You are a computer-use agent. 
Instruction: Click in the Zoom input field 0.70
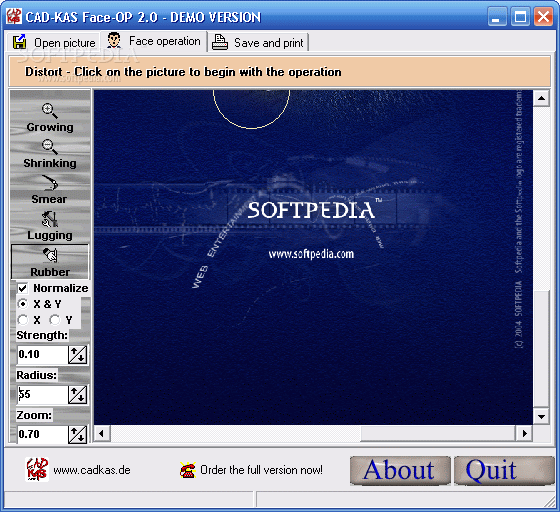(x=42, y=435)
